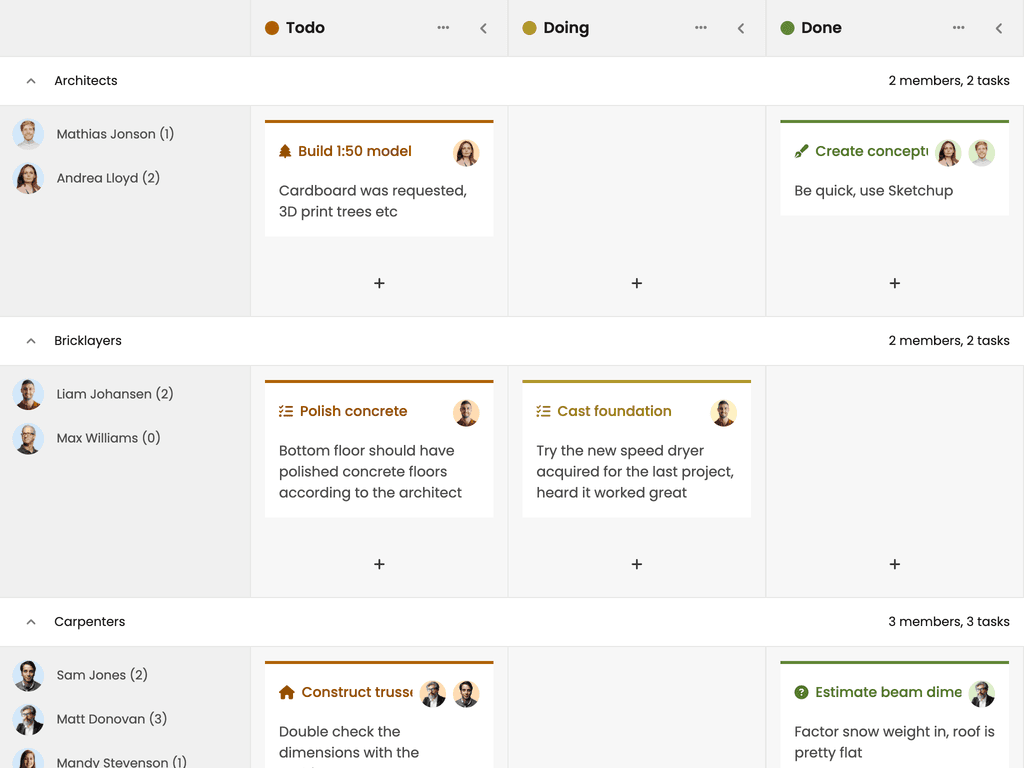
Task: Click the checklist icon on Polish concrete
Action: (285, 411)
